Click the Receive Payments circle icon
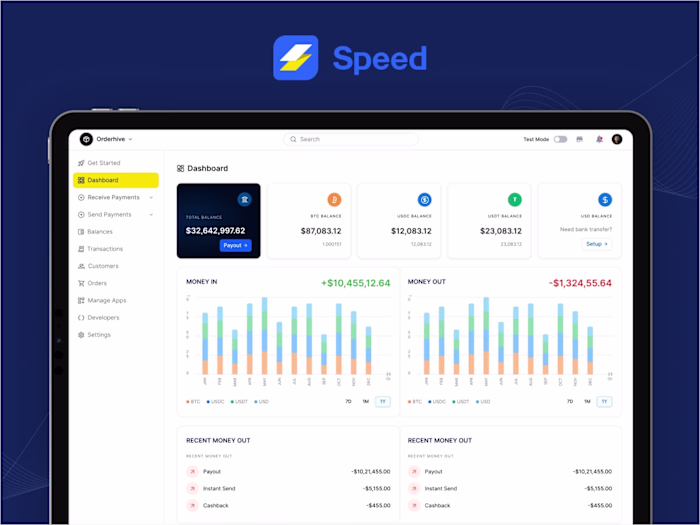 coord(81,197)
